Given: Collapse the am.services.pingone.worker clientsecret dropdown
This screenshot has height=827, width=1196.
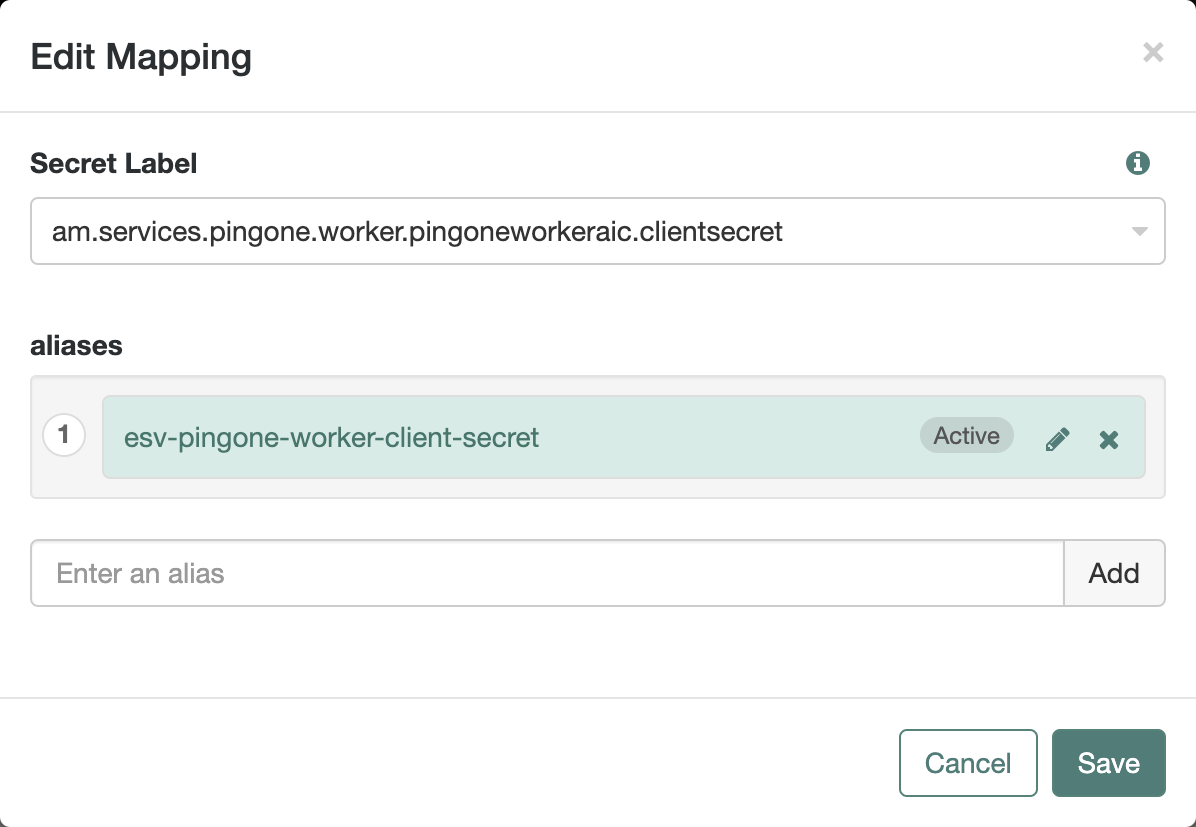Looking at the screenshot, I should point(1138,231).
